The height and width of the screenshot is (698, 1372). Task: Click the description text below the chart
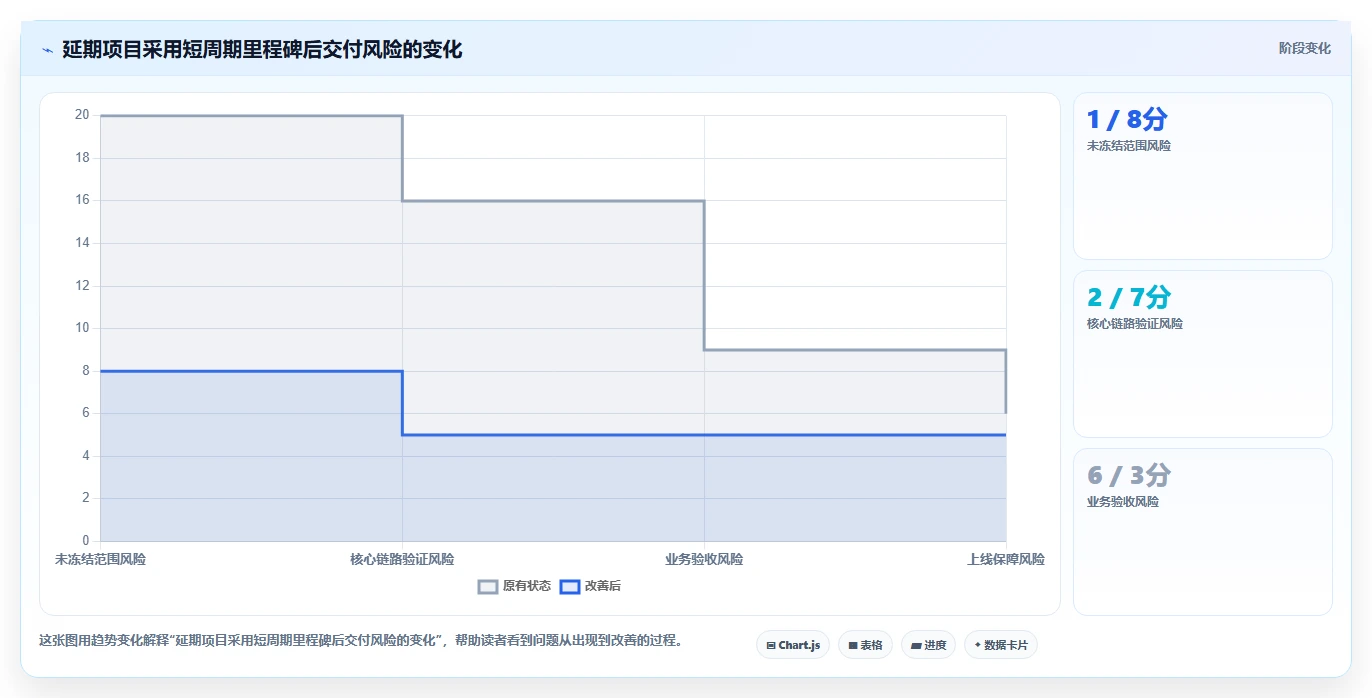(363, 641)
